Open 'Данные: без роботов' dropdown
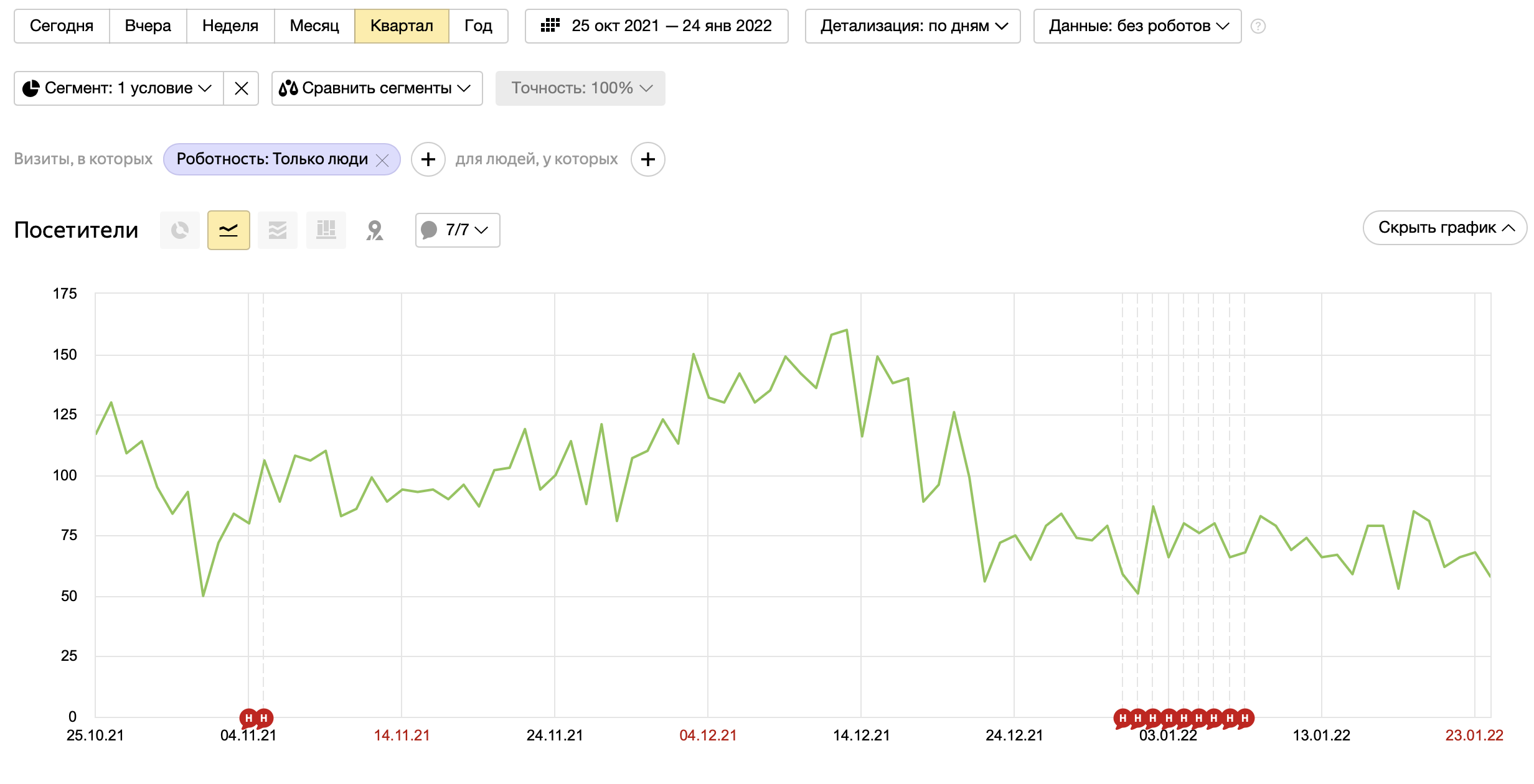 pos(1137,26)
